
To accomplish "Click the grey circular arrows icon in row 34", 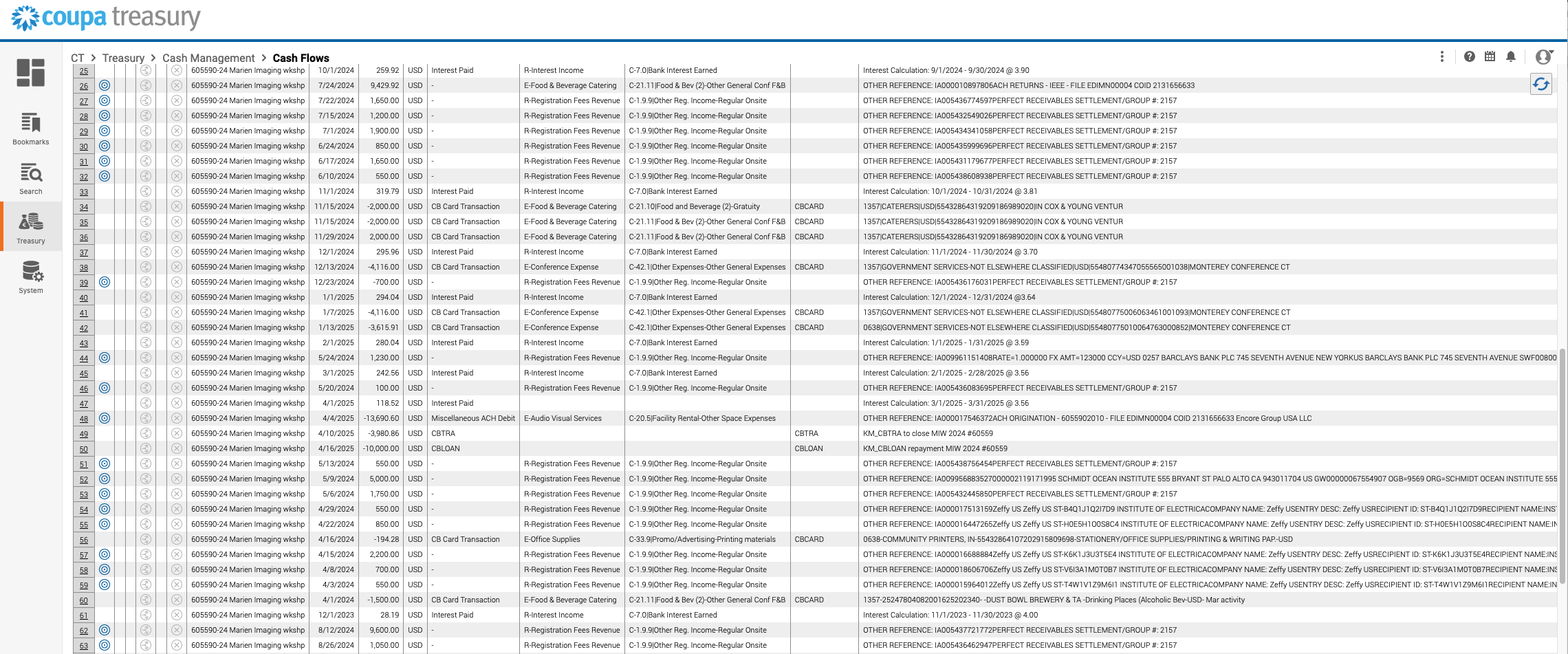I will (x=146, y=206).
